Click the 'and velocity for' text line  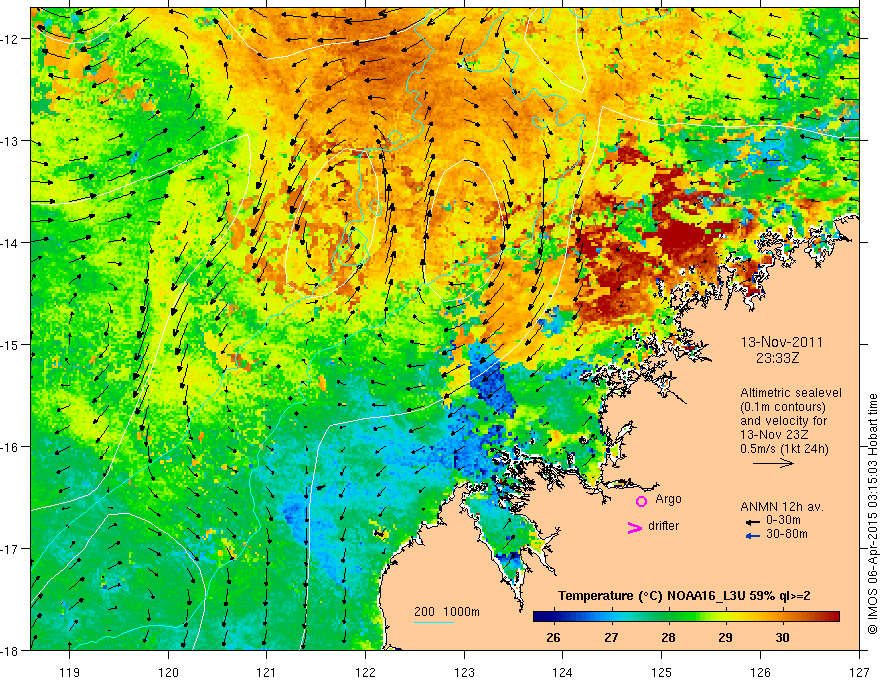783,421
